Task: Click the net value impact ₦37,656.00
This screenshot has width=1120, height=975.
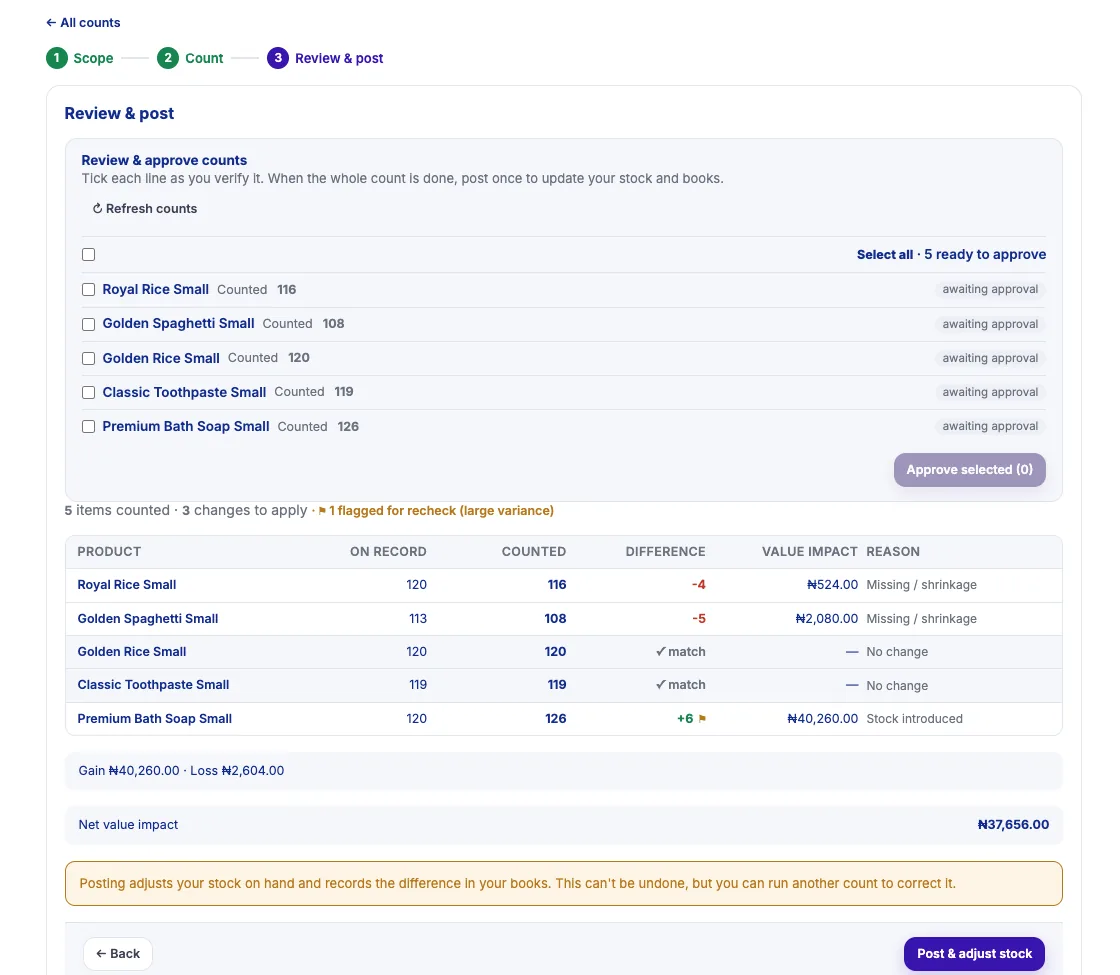Action: coord(1013,824)
